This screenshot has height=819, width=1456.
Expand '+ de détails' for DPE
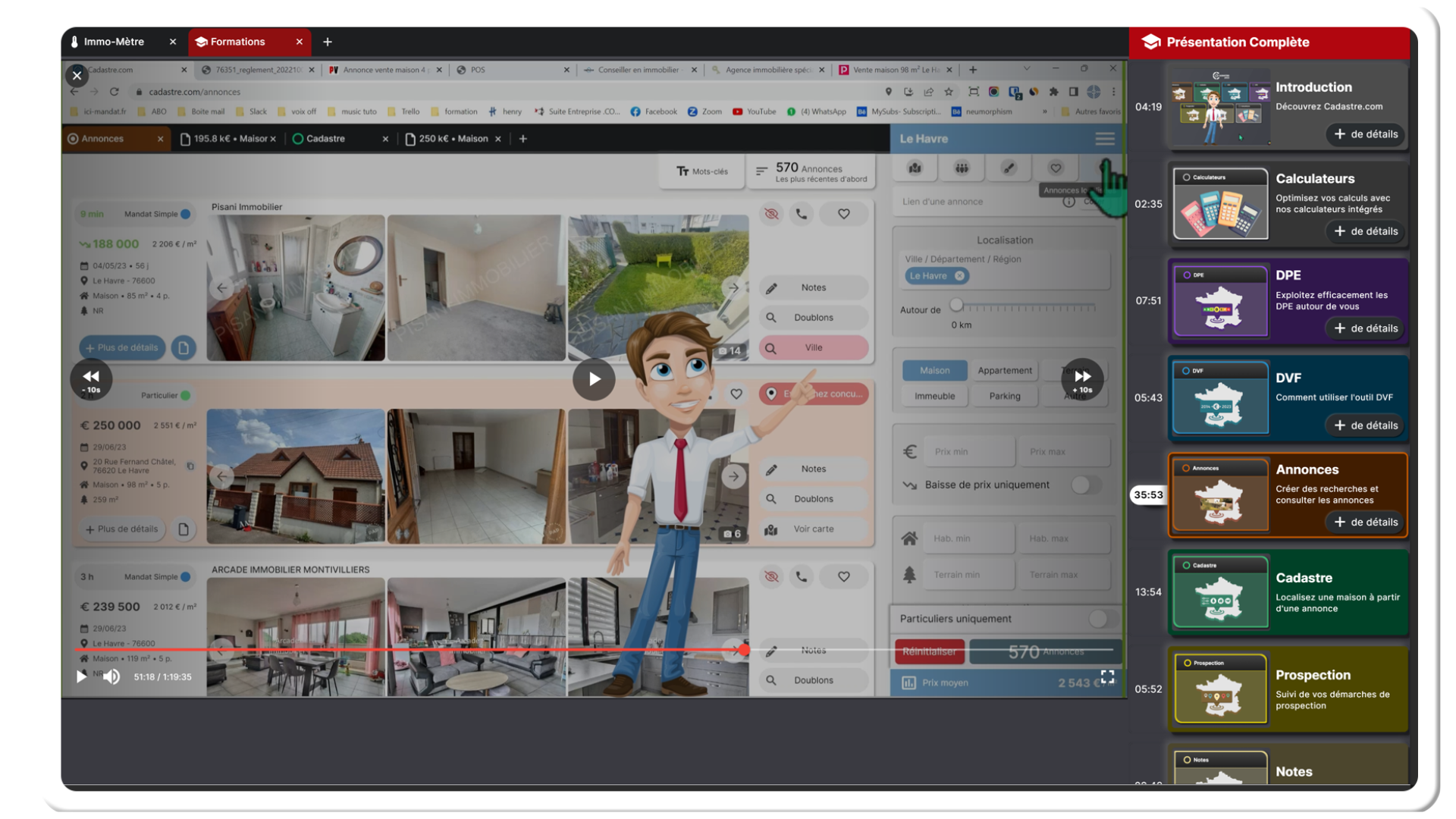click(x=1365, y=328)
